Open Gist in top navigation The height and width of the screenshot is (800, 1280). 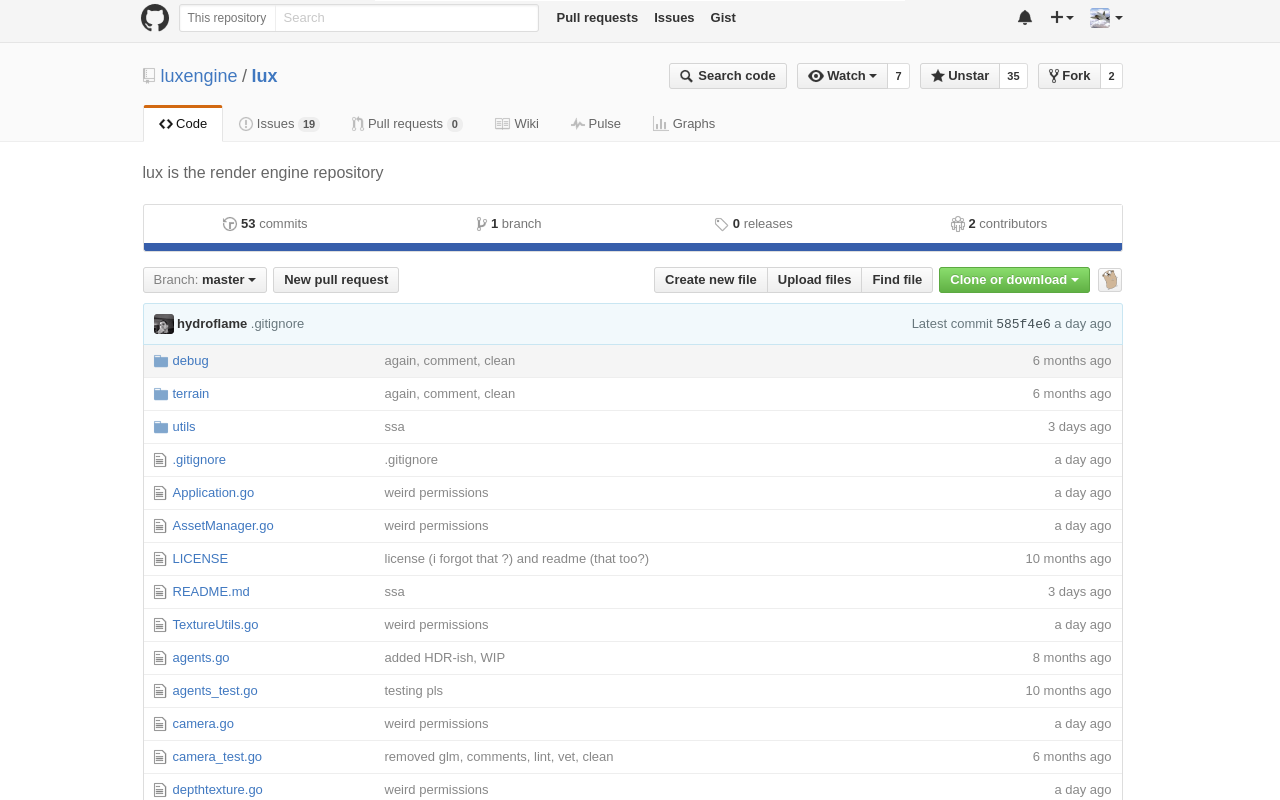point(723,18)
